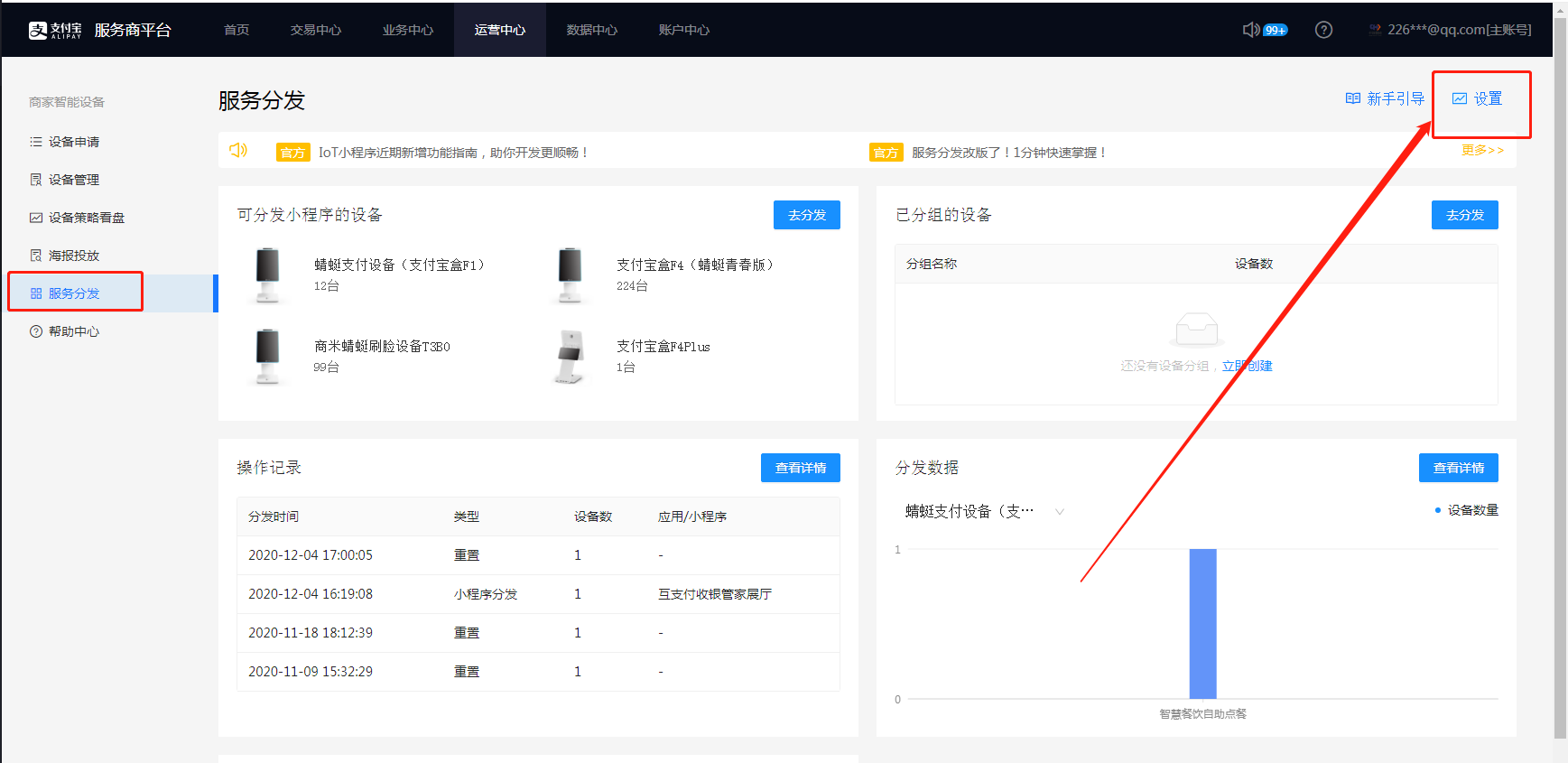Open the 账户中心 tab

(684, 30)
